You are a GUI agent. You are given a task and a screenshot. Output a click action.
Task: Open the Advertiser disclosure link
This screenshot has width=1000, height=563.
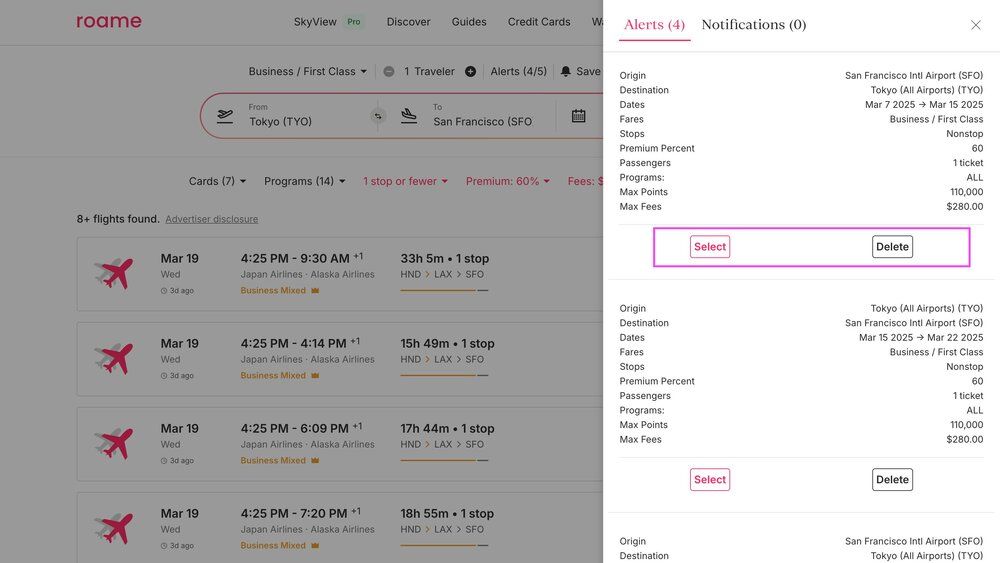coord(211,219)
